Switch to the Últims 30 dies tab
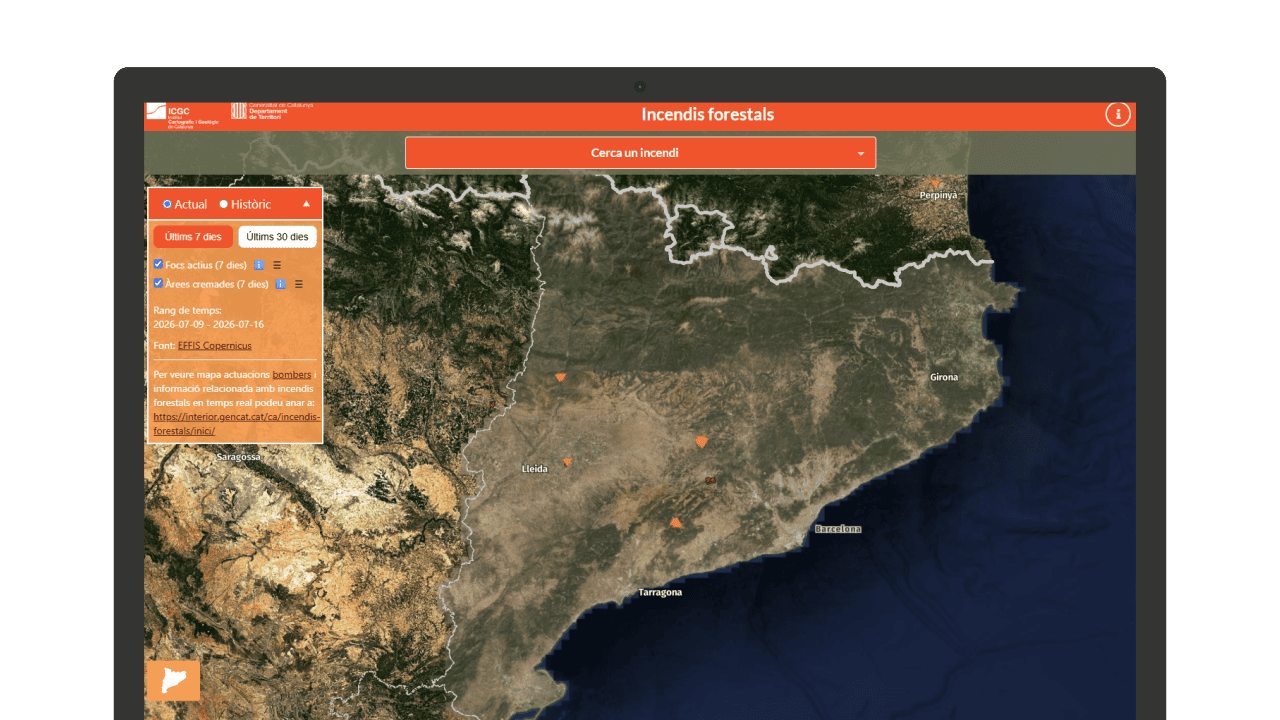The image size is (1280, 720). (x=278, y=237)
